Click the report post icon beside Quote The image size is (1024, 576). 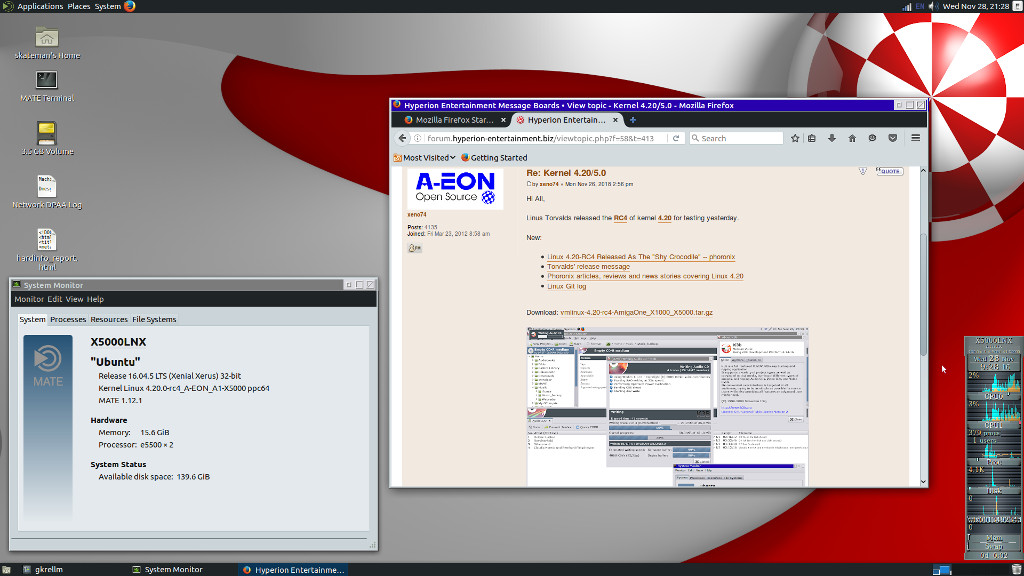click(863, 171)
